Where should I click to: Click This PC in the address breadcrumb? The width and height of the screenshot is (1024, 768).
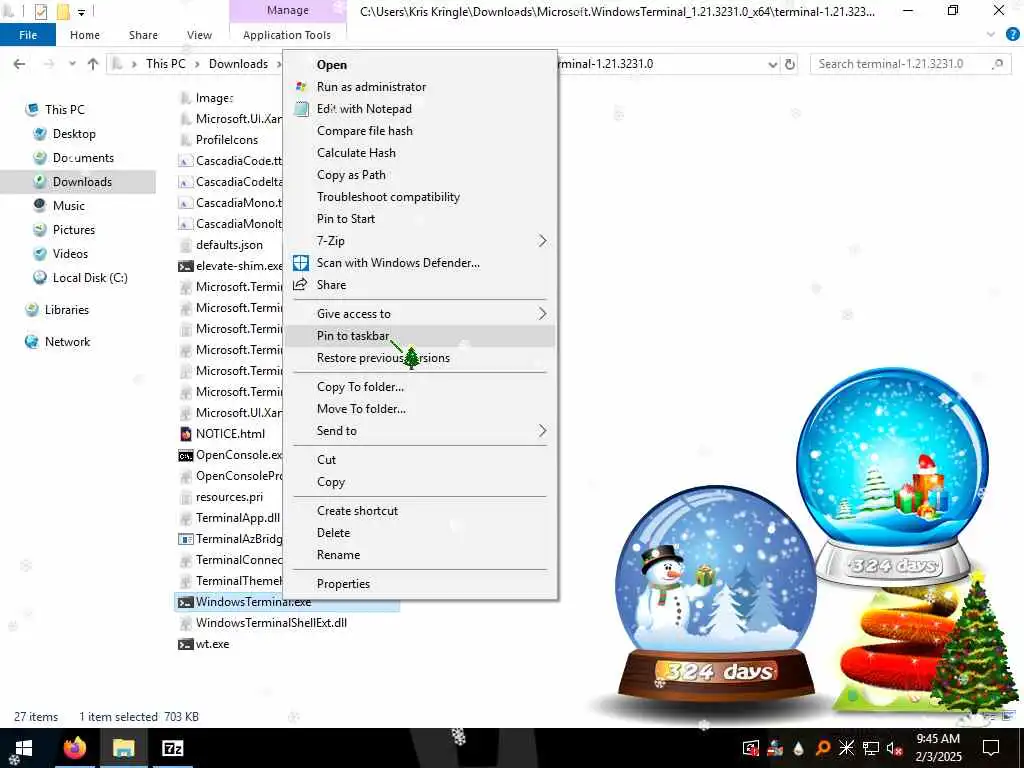point(165,64)
